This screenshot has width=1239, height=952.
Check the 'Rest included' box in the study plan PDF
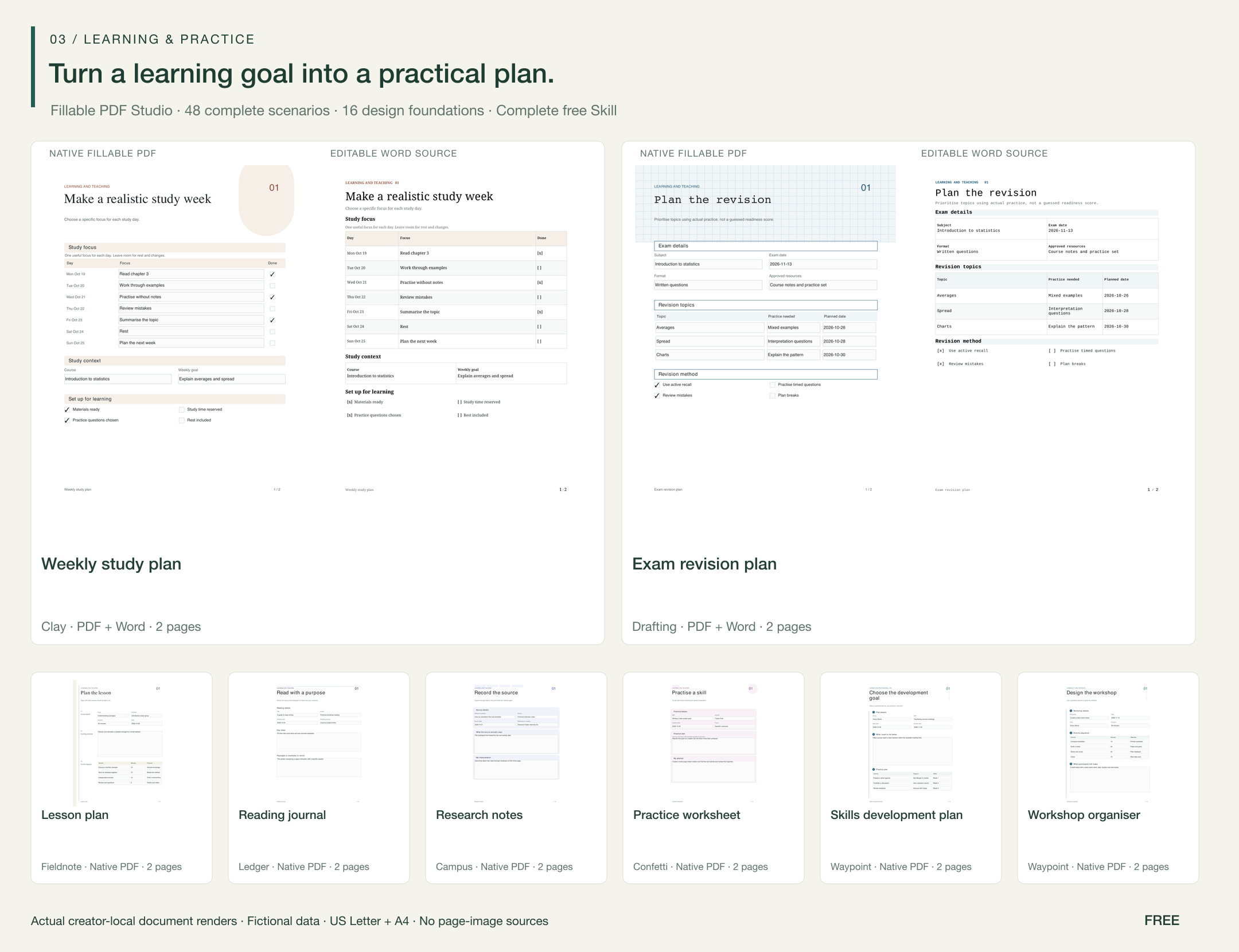point(182,420)
